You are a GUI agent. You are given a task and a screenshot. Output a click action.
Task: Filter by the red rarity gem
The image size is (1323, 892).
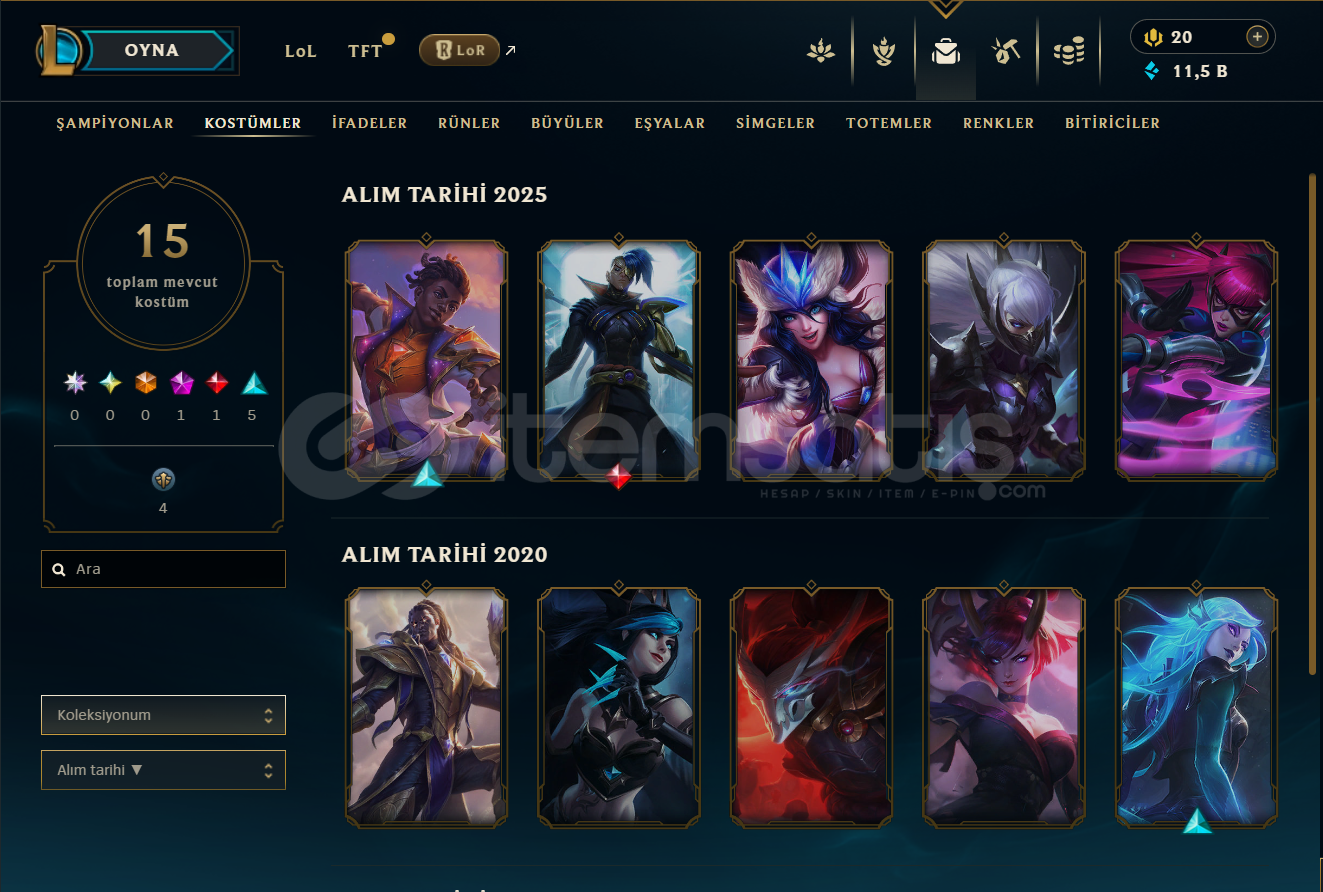tap(217, 383)
